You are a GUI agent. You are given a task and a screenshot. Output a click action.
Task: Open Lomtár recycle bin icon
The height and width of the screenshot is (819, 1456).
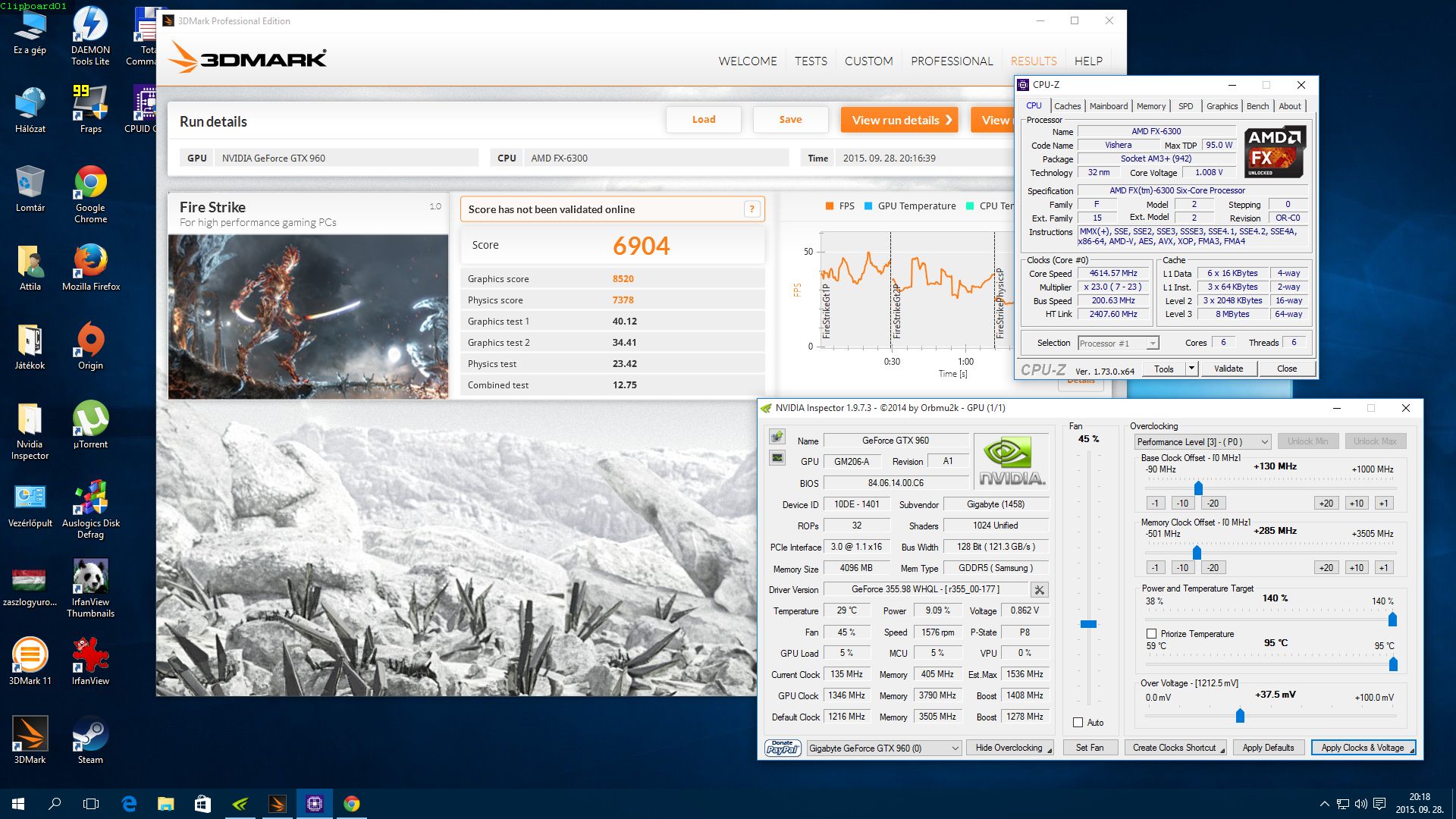30,188
